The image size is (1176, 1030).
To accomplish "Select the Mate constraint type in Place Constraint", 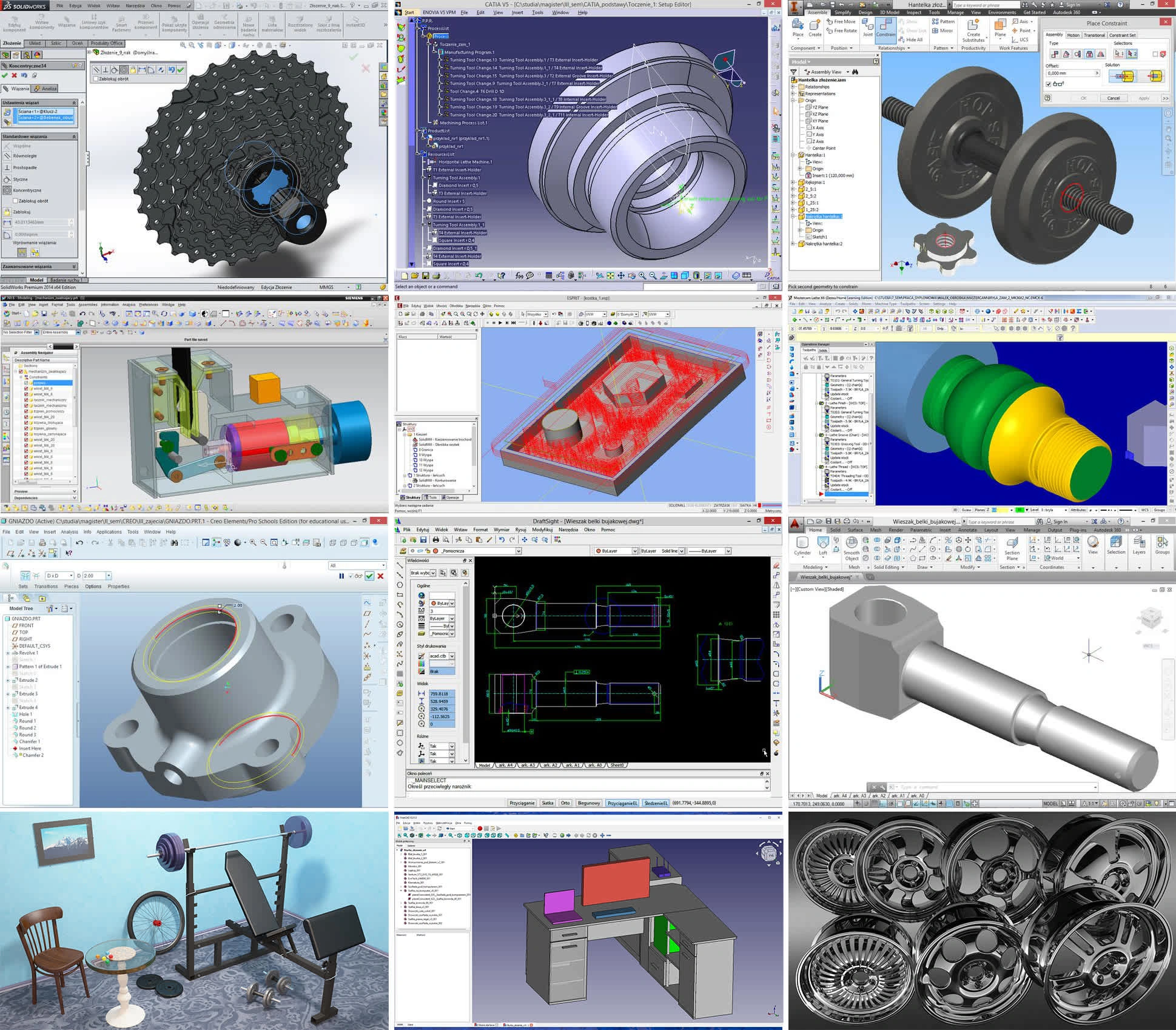I will coord(1054,54).
